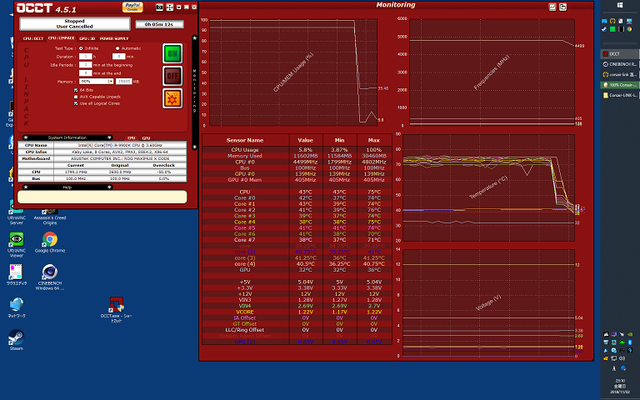Click idle minutes at the end field

[85, 73]
